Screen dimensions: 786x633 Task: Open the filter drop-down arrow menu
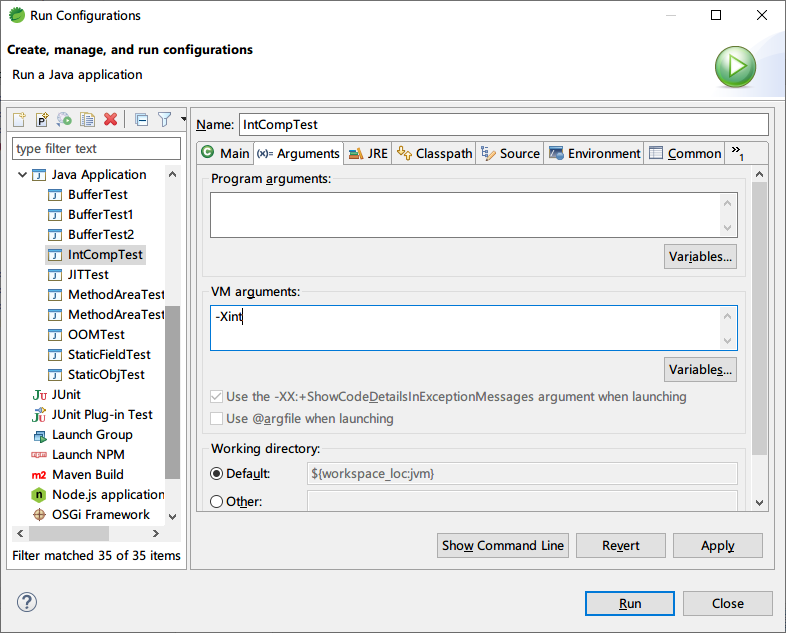tap(184, 120)
